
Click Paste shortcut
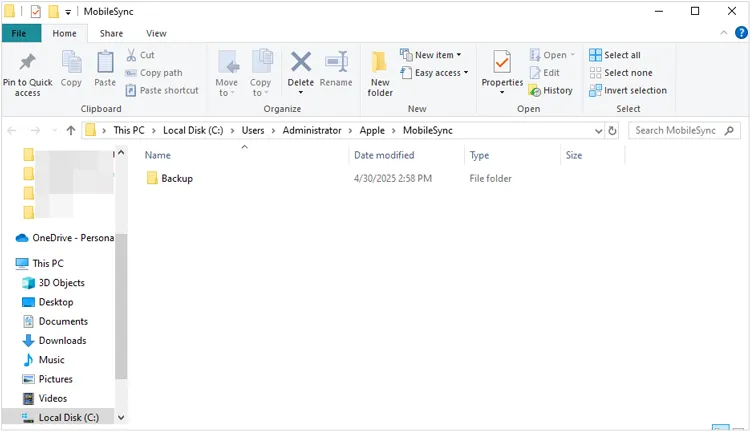(162, 90)
